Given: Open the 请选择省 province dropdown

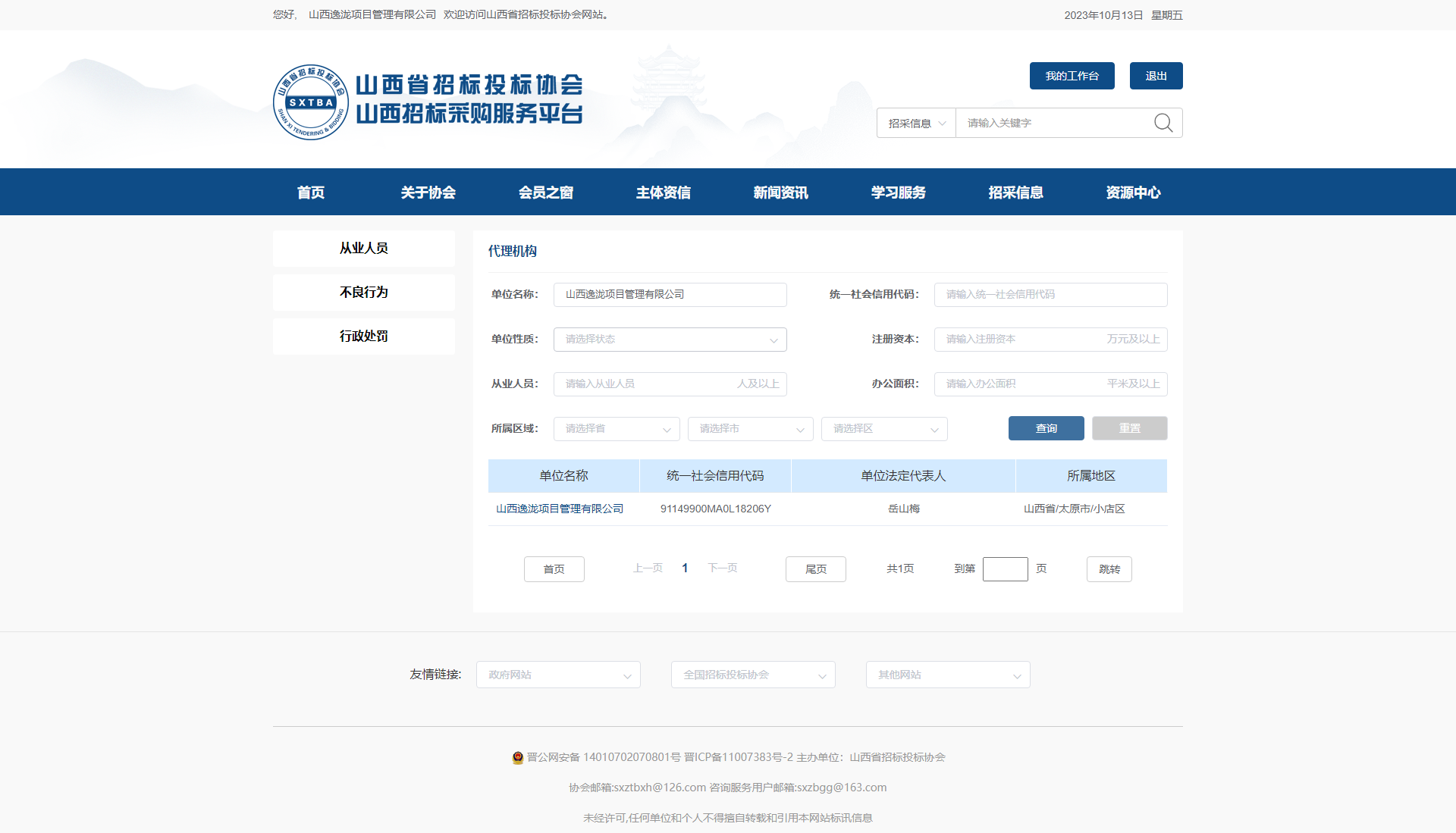Looking at the screenshot, I should pyautogui.click(x=617, y=429).
